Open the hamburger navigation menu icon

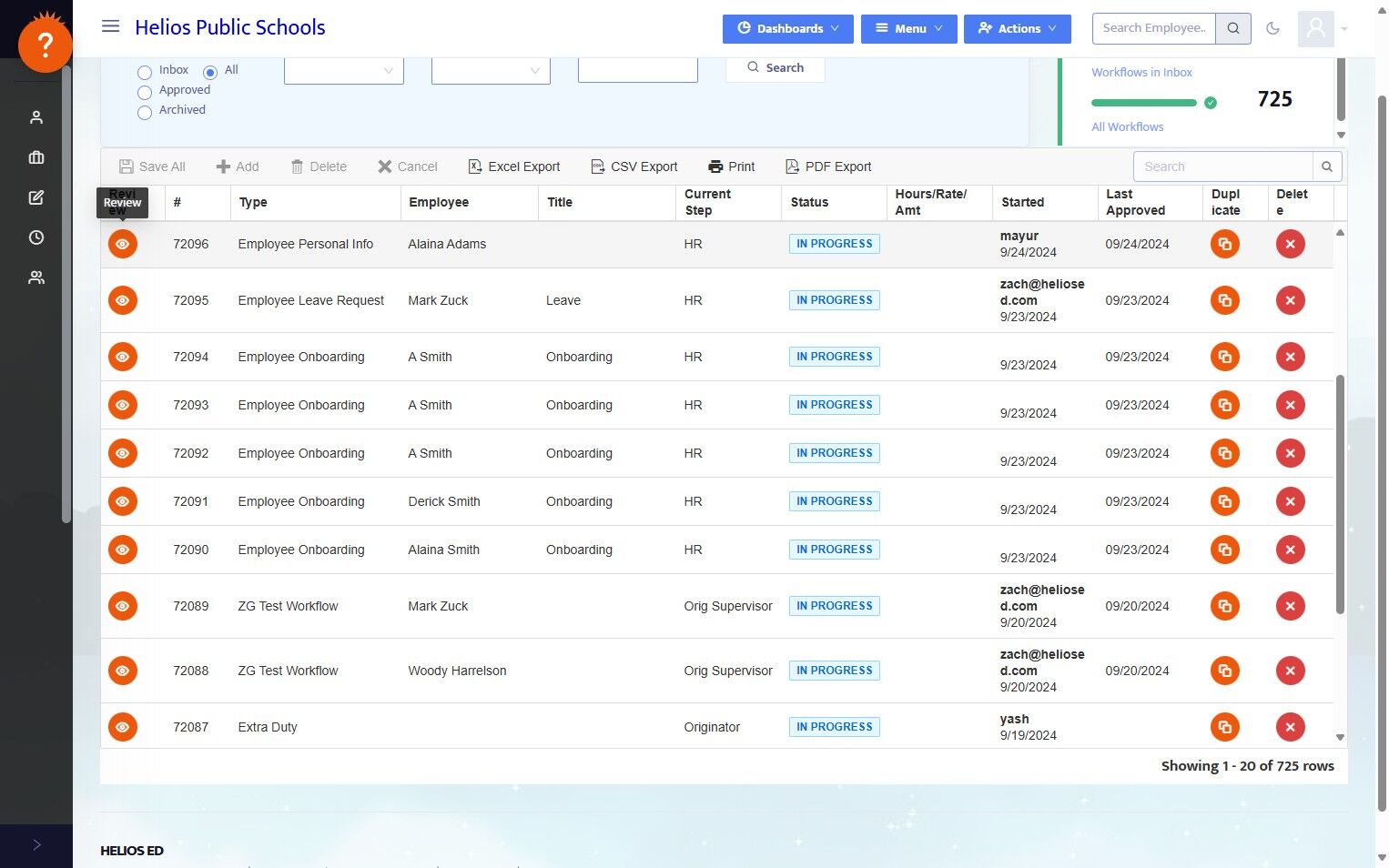[110, 26]
